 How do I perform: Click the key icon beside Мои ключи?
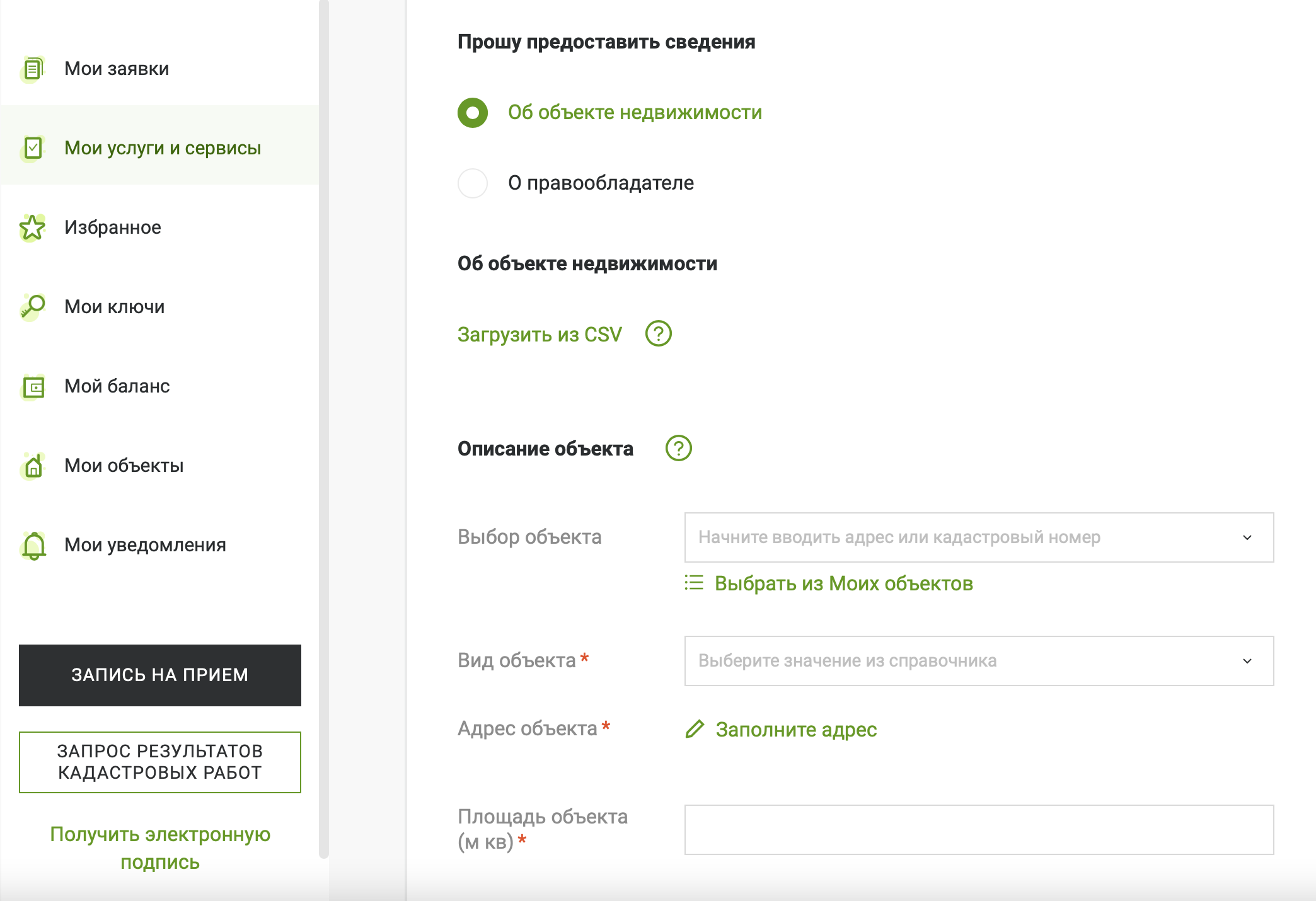[33, 307]
